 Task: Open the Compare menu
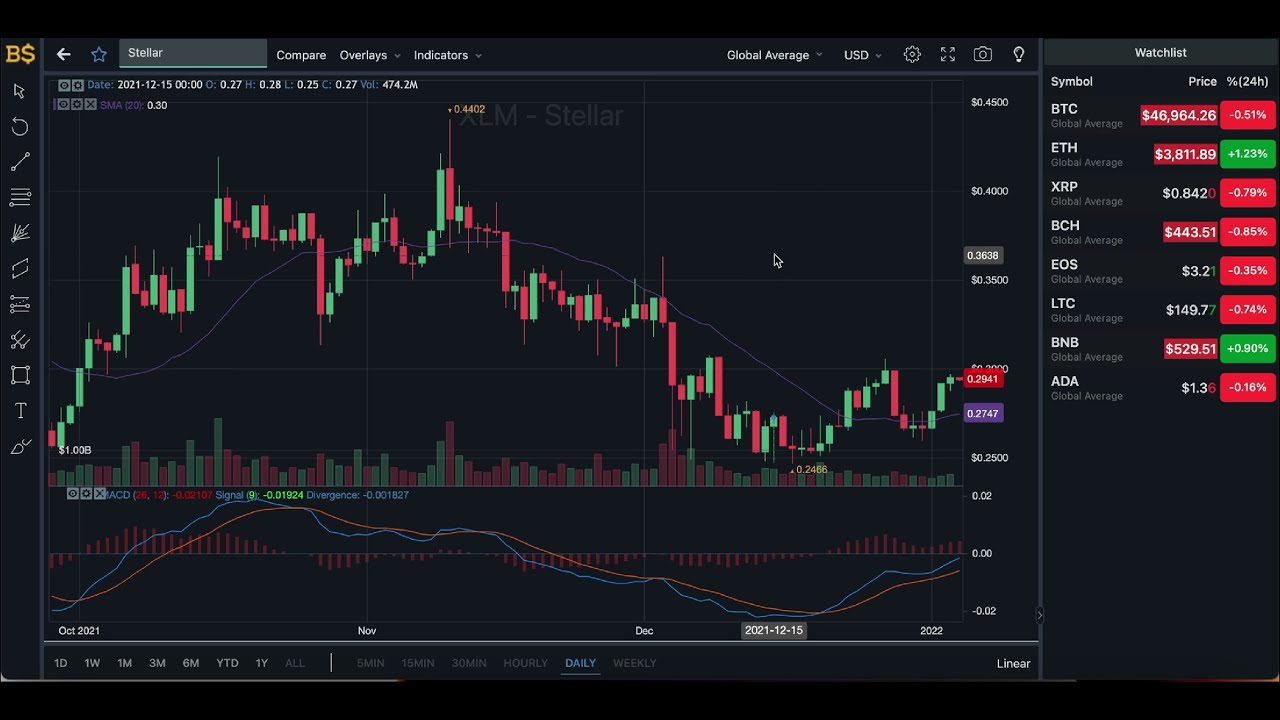[x=301, y=55]
